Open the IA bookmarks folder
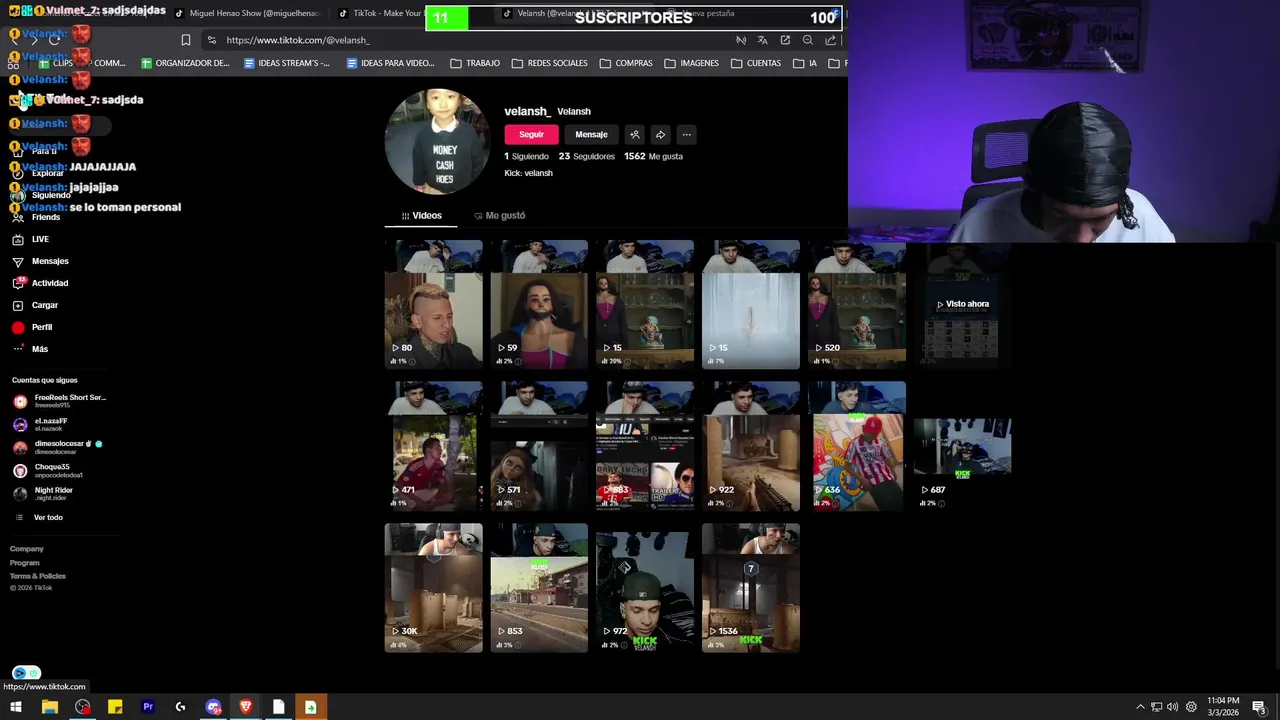The width and height of the screenshot is (1280, 720). (x=806, y=63)
